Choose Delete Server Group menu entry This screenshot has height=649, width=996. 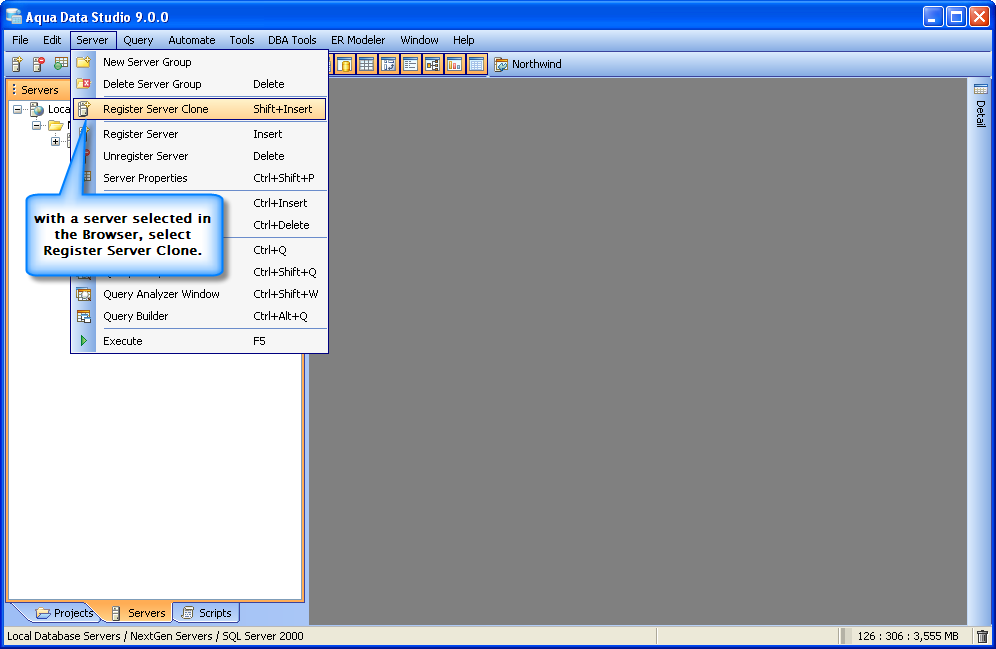point(199,84)
